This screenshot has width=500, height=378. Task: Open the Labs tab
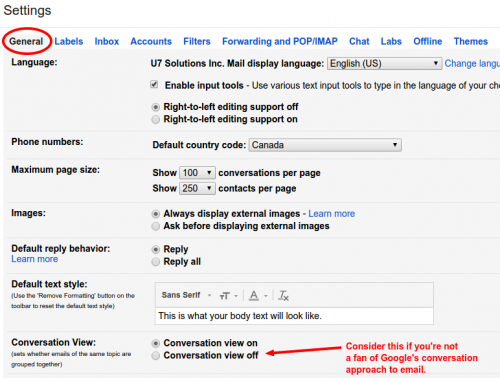pos(391,41)
